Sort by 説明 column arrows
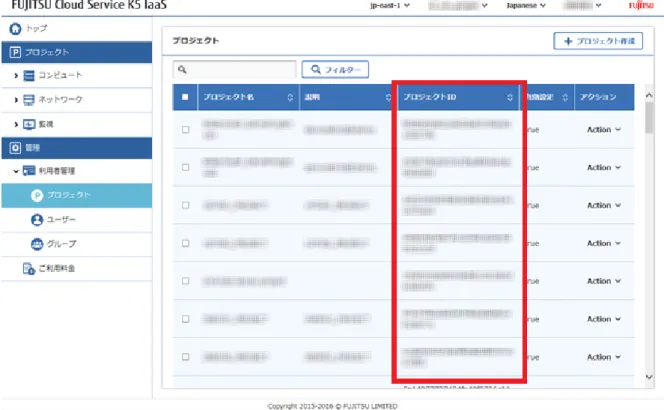 click(x=388, y=97)
